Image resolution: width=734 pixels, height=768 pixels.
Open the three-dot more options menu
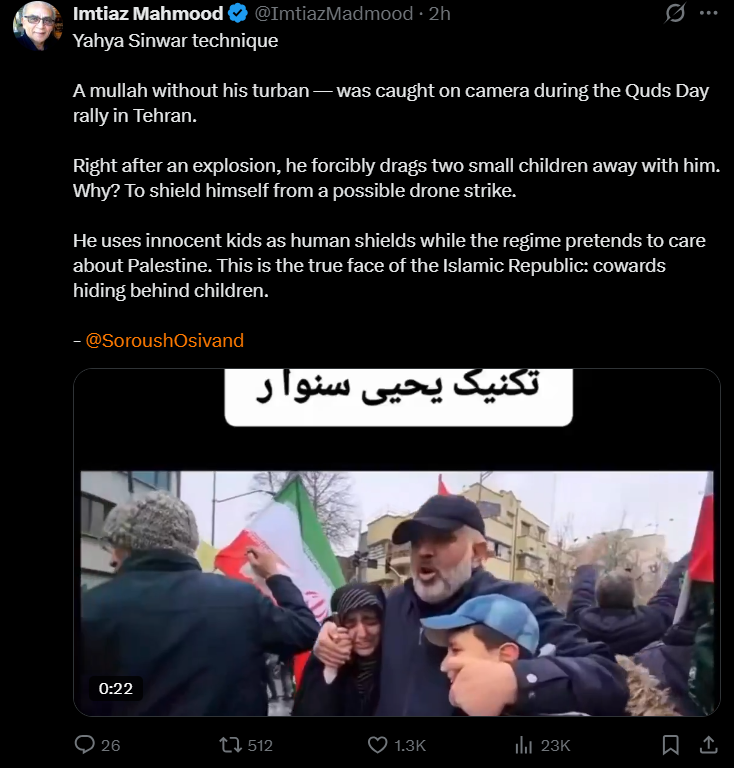(708, 13)
